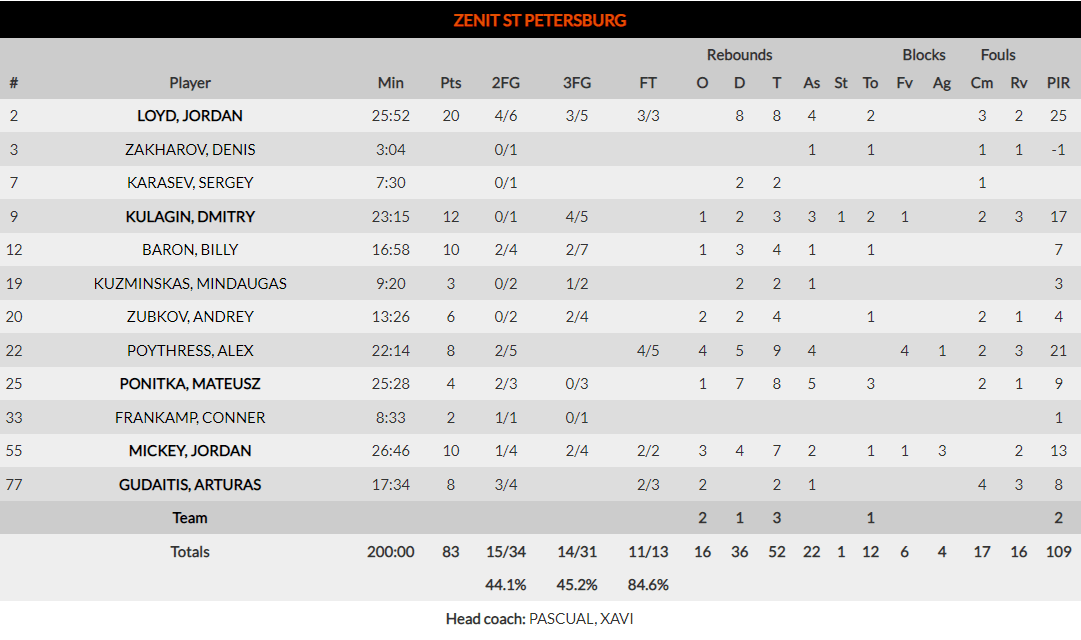Viewport: 1081px width, 640px height.
Task: Select the PONITKA, MATEUSZ player link
Action: (x=190, y=384)
